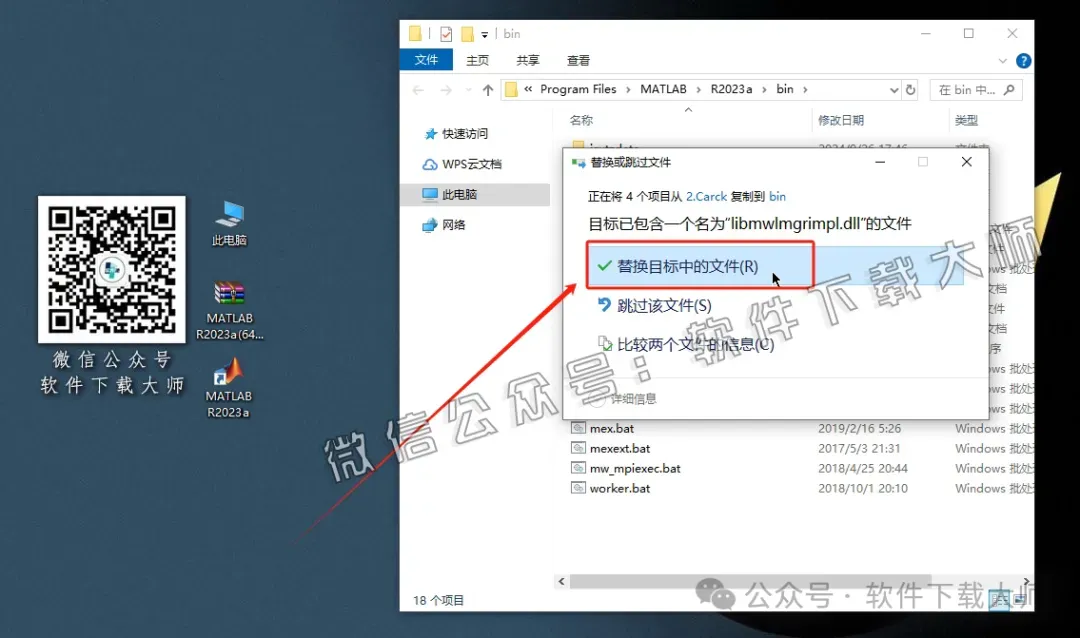Sort by the 类型 column header

click(966, 121)
